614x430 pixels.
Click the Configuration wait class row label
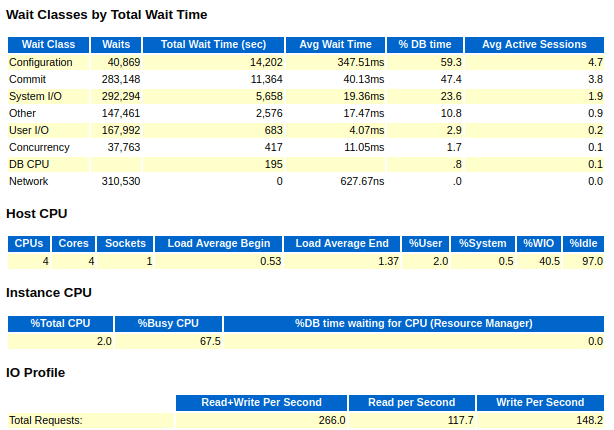(x=41, y=62)
